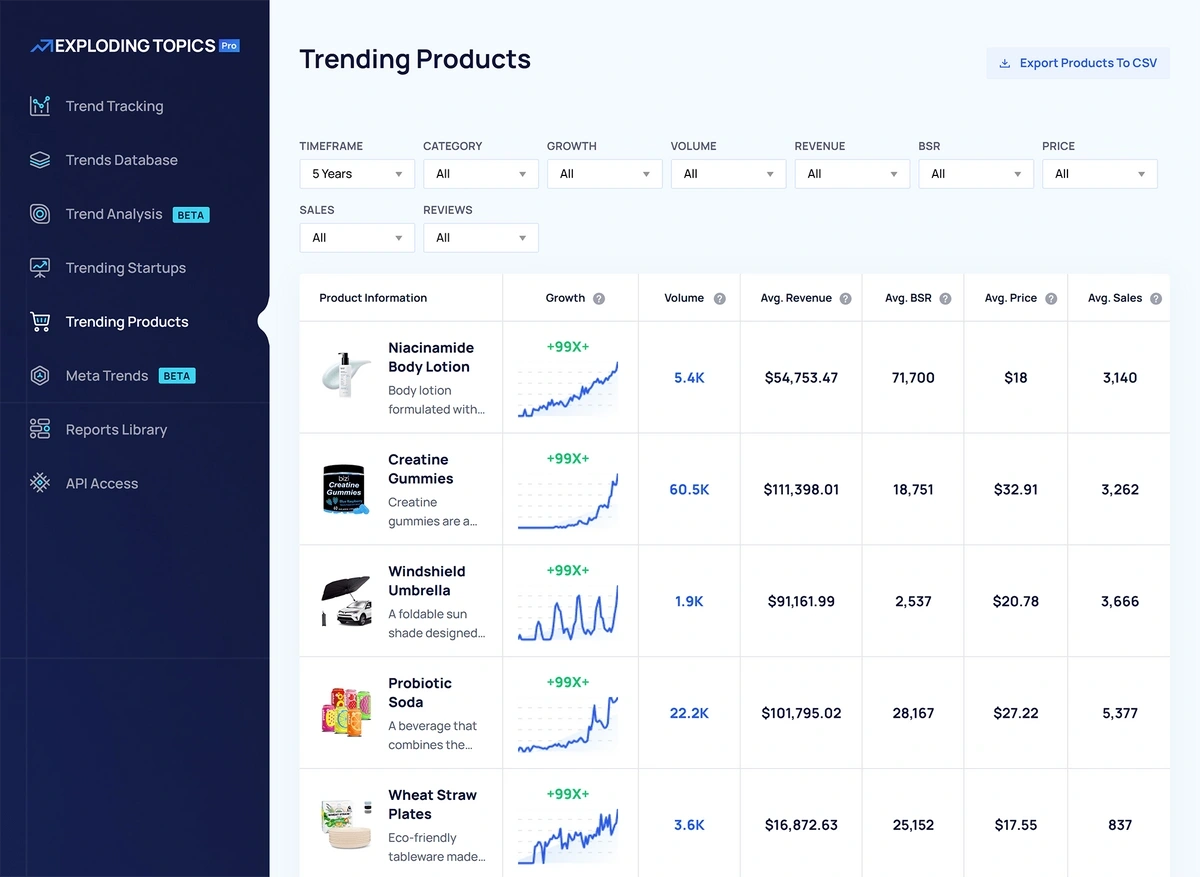Click the Trends Database stack icon
Image resolution: width=1200 pixels, height=877 pixels.
pos(40,160)
